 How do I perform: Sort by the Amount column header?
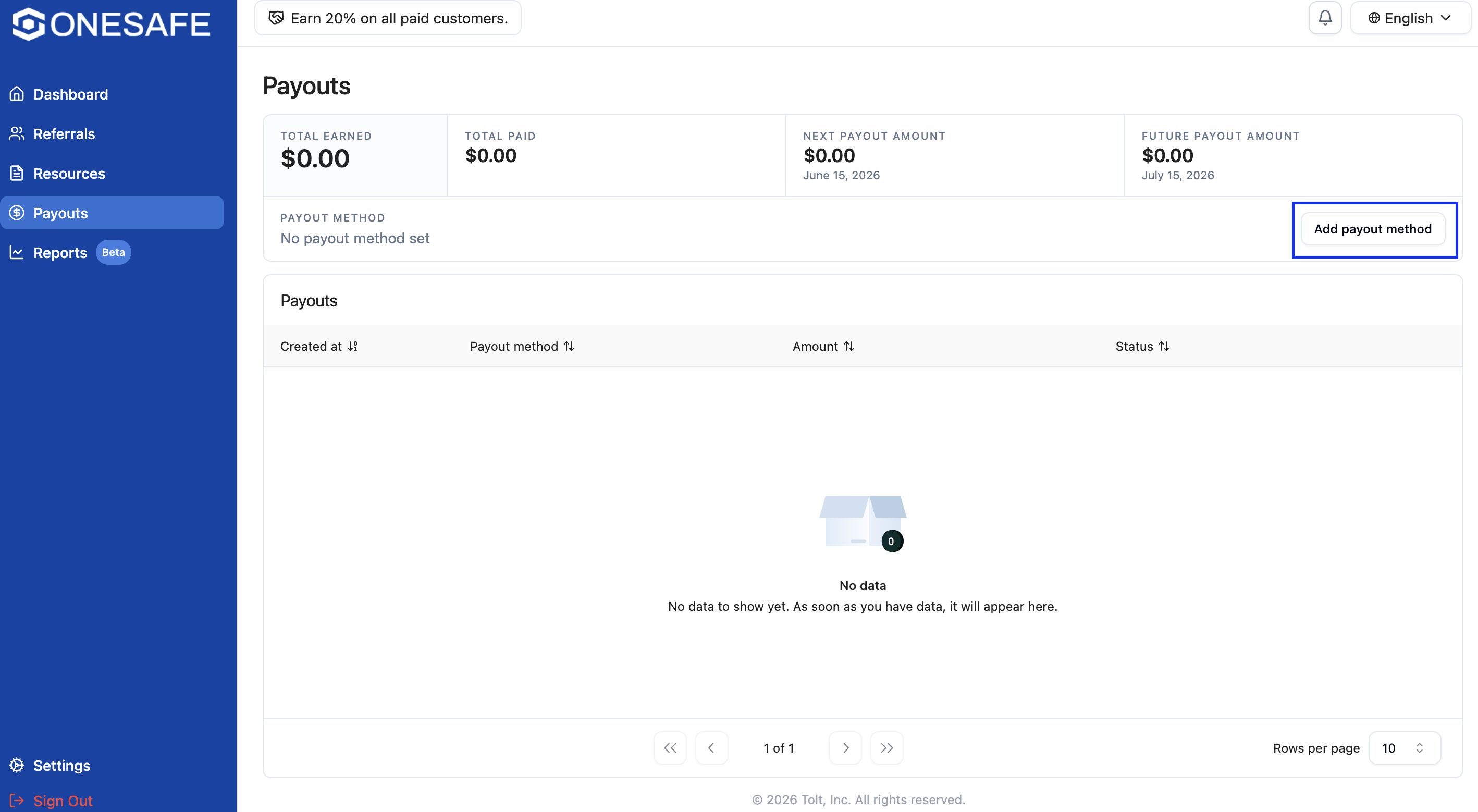click(823, 346)
